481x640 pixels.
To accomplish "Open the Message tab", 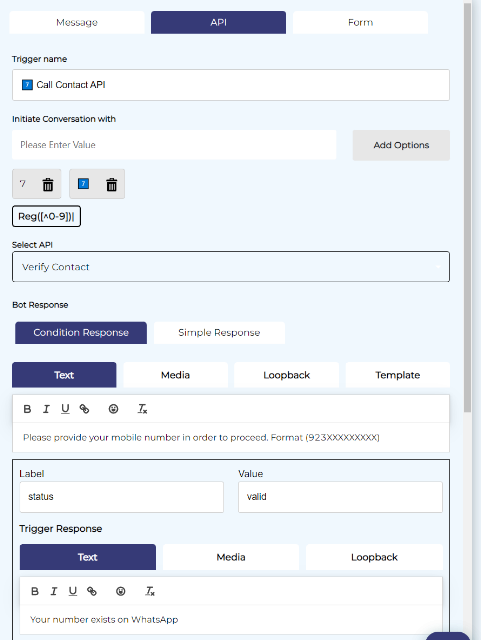I will pos(77,22).
